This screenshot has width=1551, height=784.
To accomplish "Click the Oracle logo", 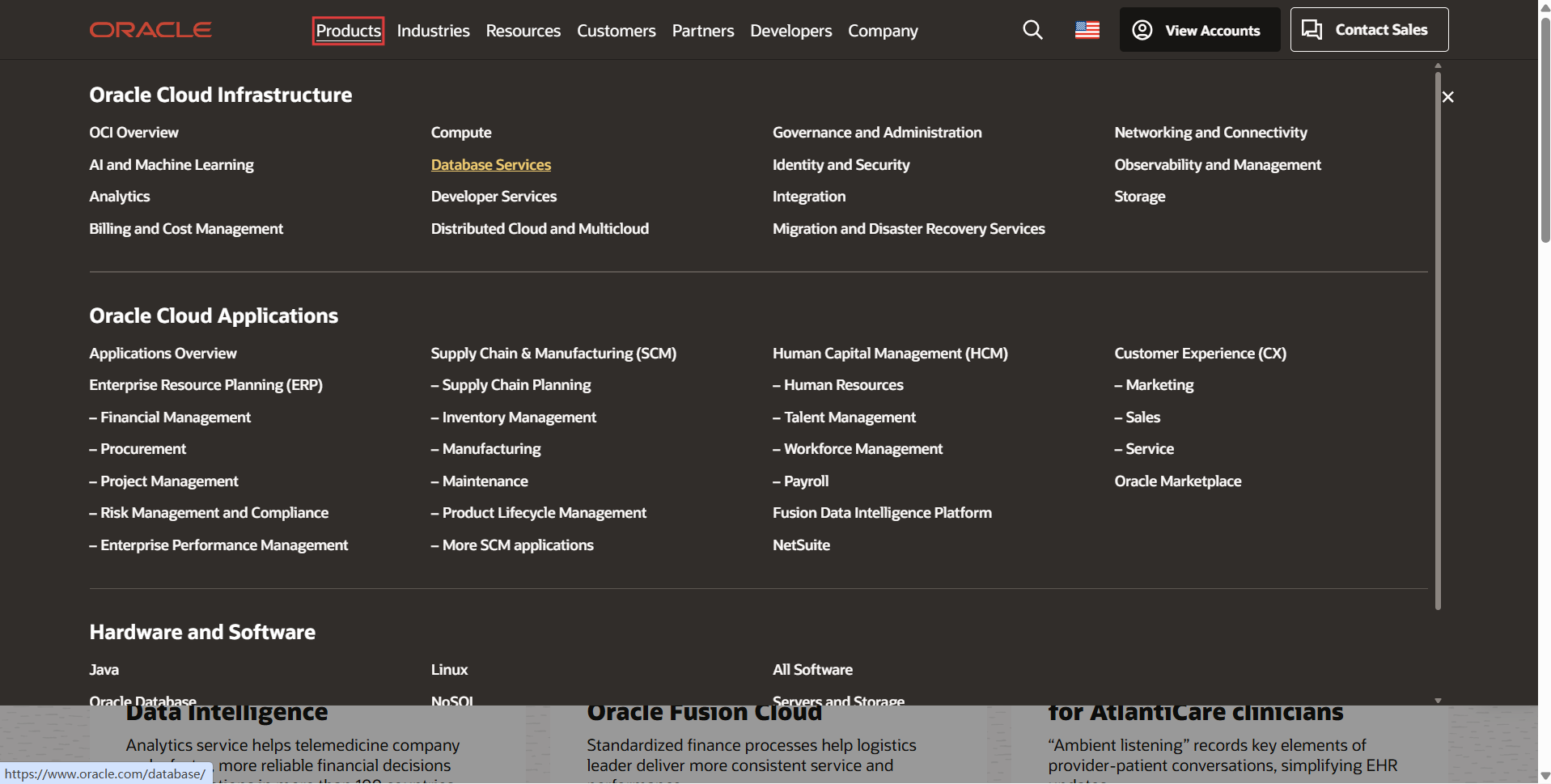I will 150,30.
